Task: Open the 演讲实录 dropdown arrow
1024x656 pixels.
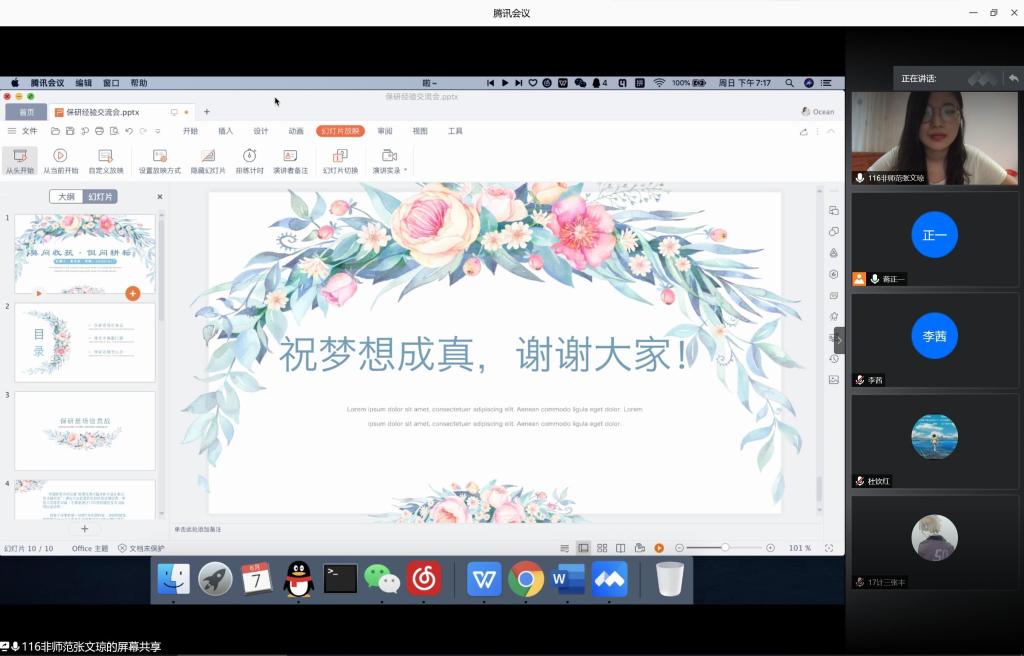Action: (406, 170)
